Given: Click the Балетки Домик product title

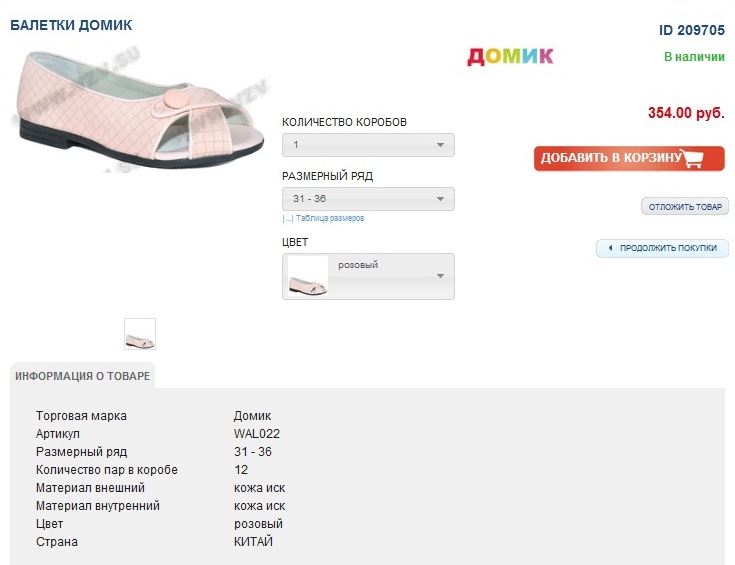Looking at the screenshot, I should 71,24.
